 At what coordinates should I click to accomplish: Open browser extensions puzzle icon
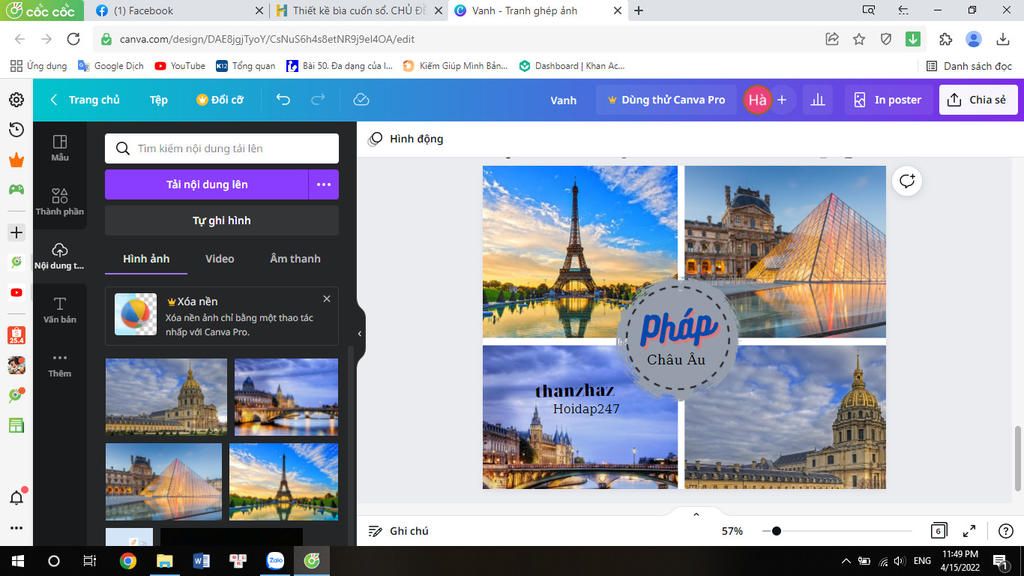pos(946,39)
